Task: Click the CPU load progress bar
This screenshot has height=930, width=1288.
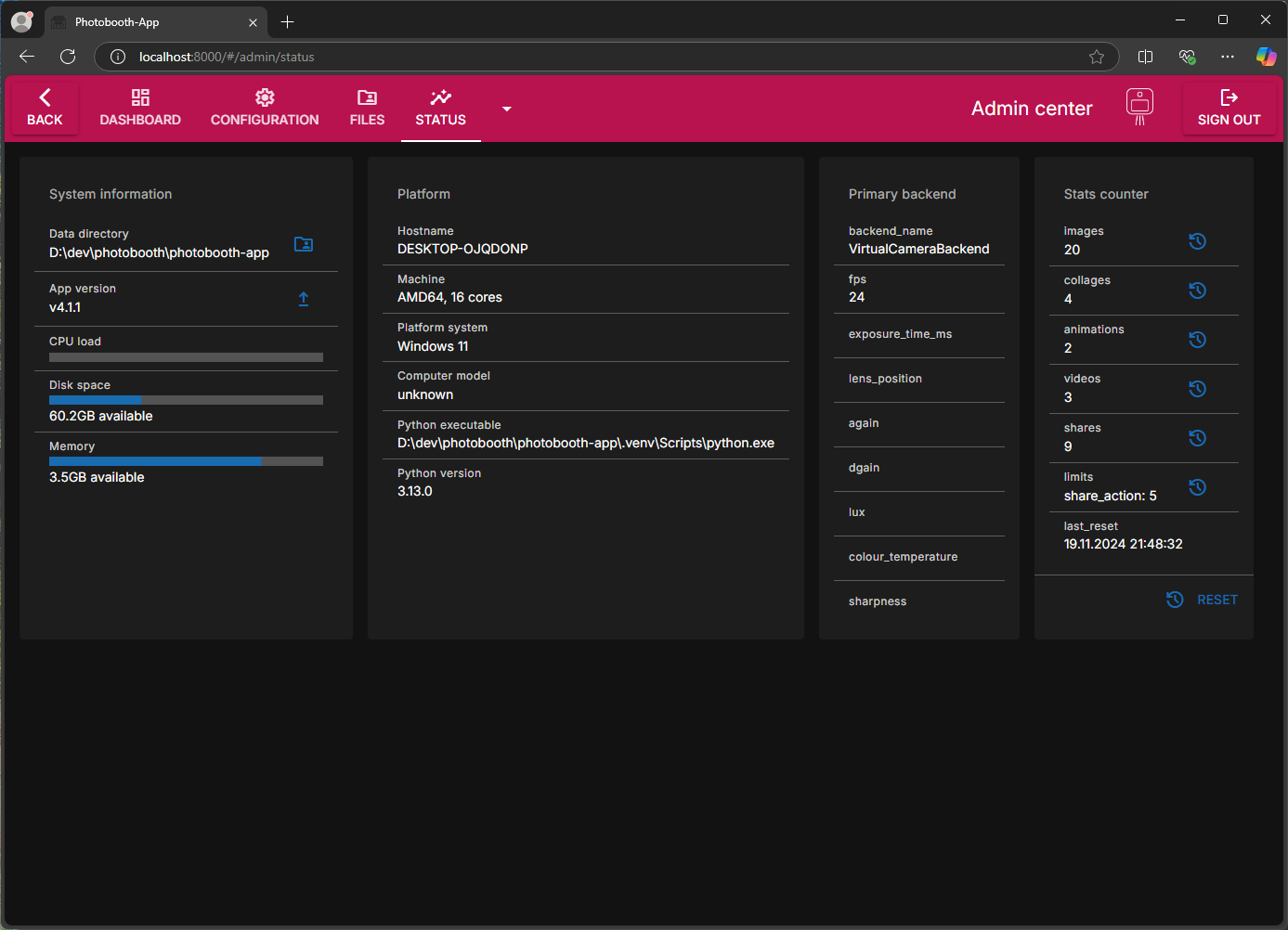Action: click(186, 357)
